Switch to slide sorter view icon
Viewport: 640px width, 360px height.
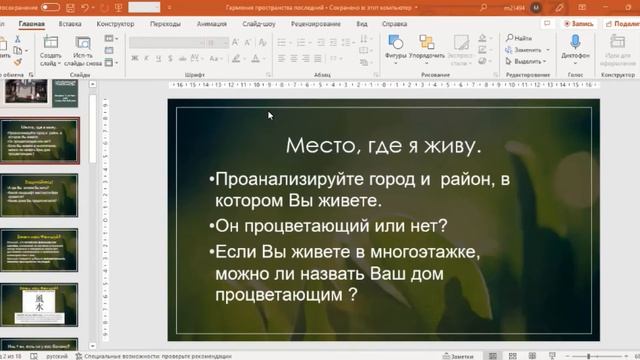point(513,356)
